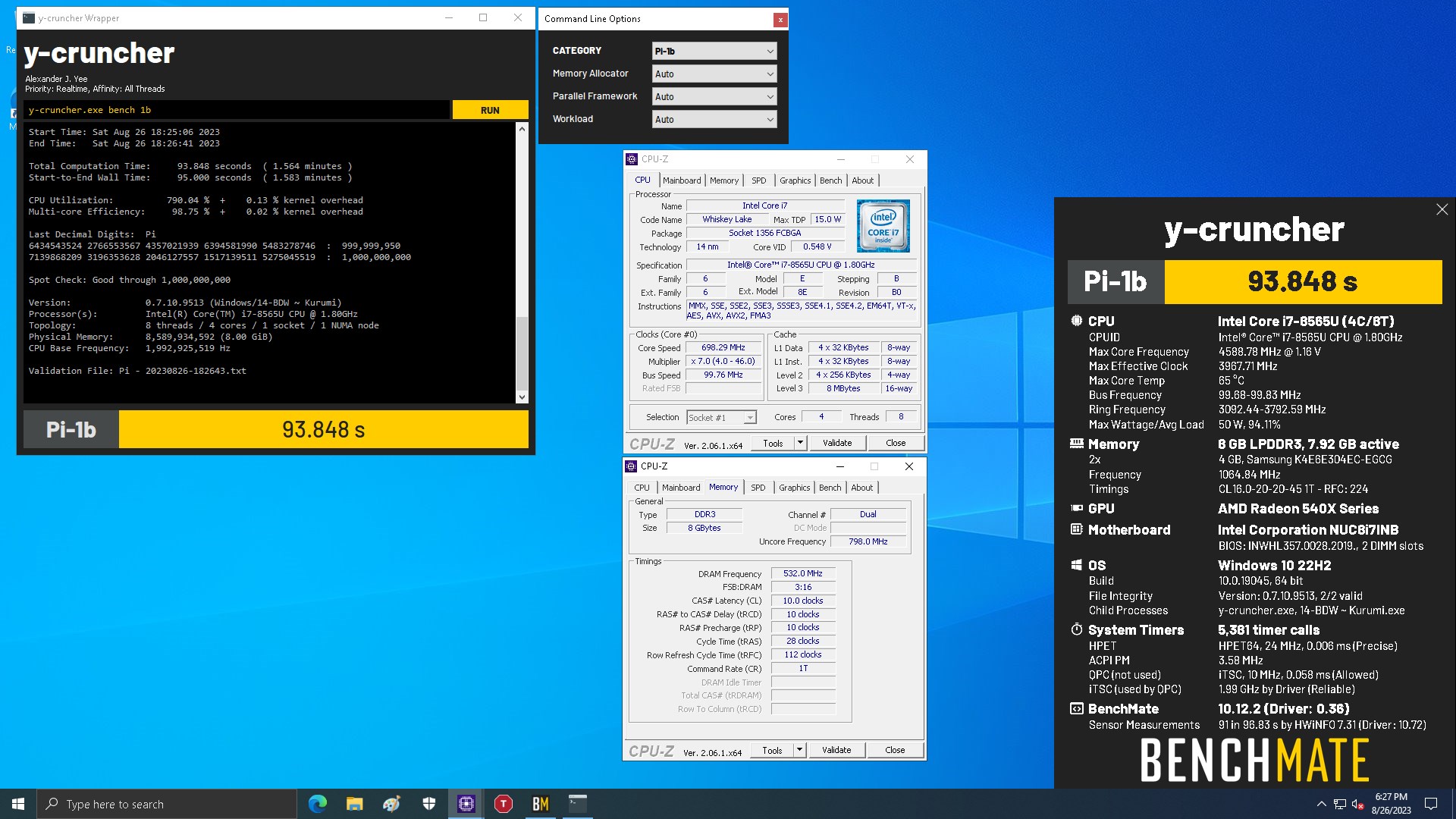Select About tab in upper CPU-Z
This screenshot has width=1456, height=819.
click(x=863, y=180)
